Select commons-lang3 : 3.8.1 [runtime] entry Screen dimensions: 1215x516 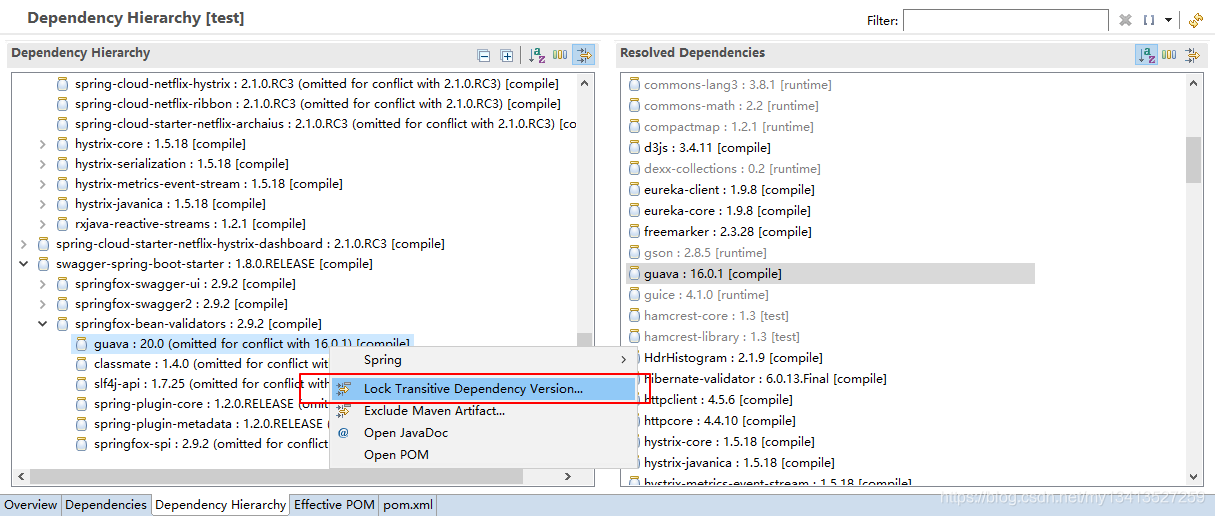coord(729,85)
